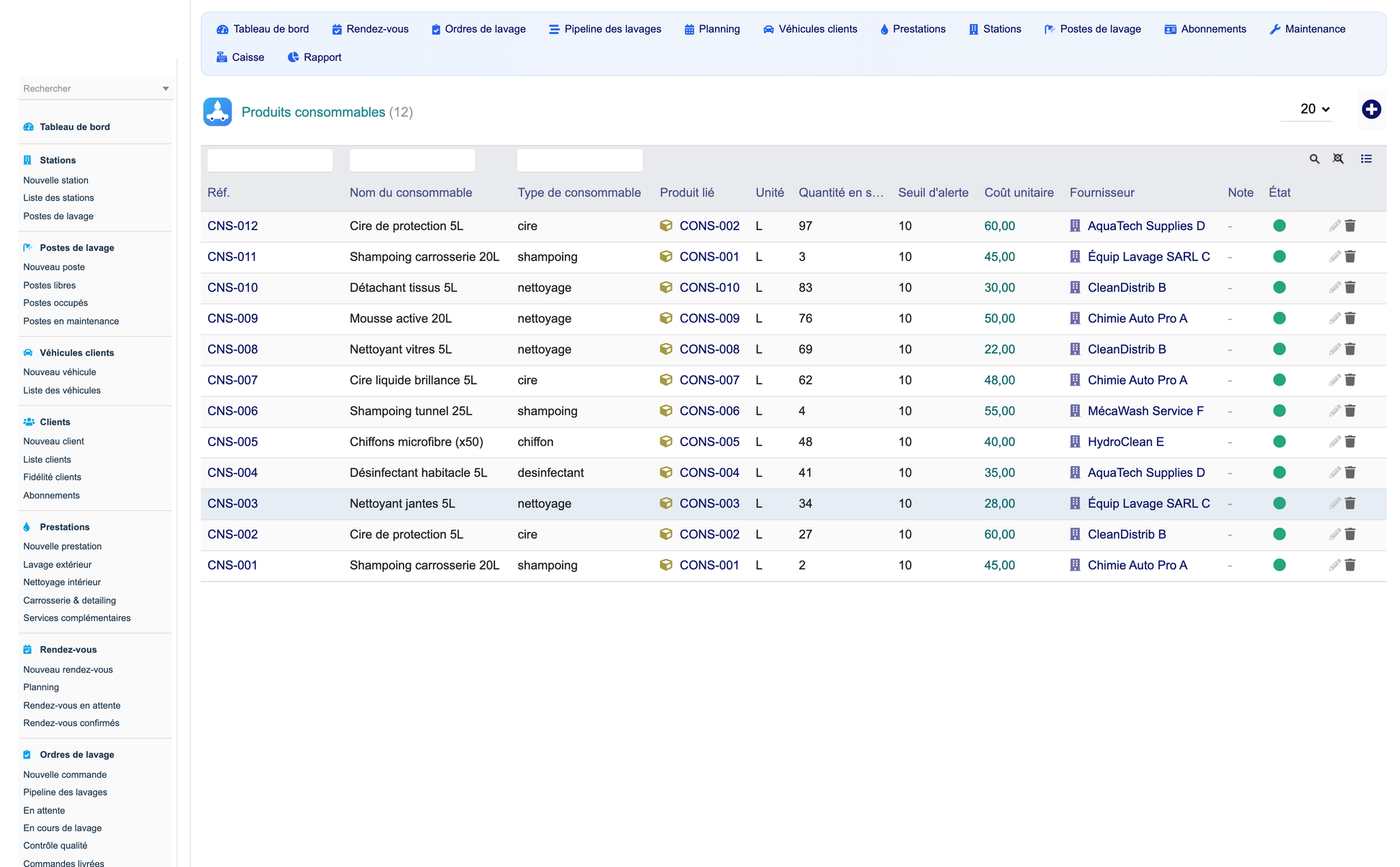Click the sidebar Tableau de bord gauge icon
Image resolution: width=1400 pixels, height=867 pixels.
(28, 127)
